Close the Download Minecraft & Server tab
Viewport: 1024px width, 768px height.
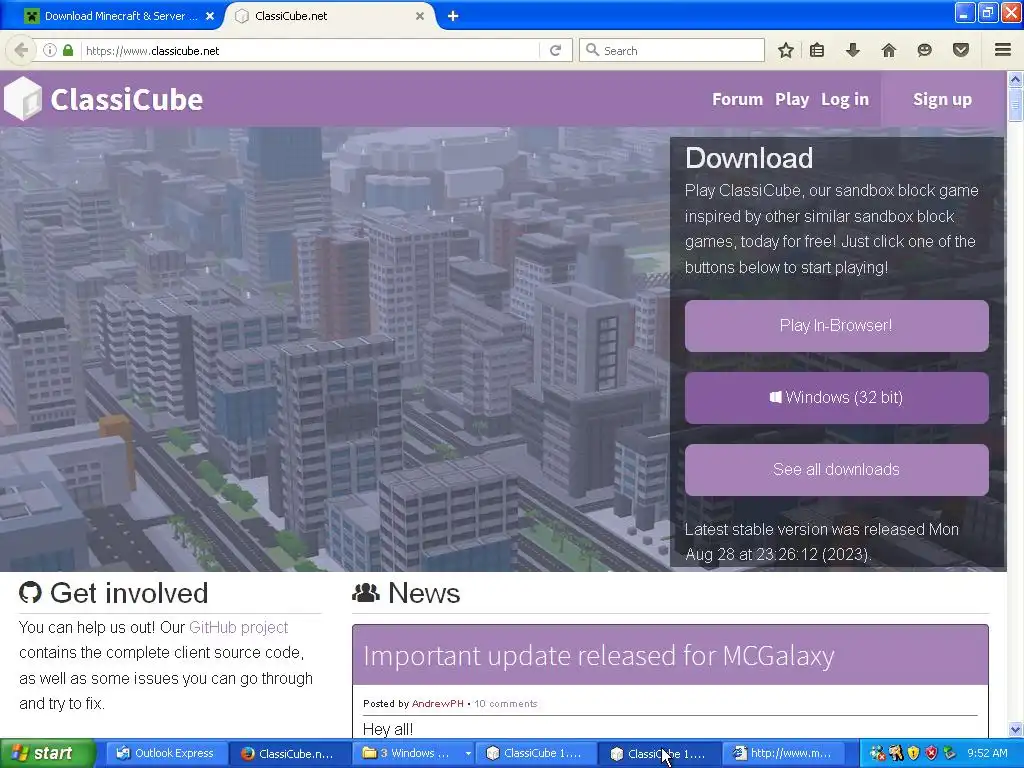coord(210,16)
